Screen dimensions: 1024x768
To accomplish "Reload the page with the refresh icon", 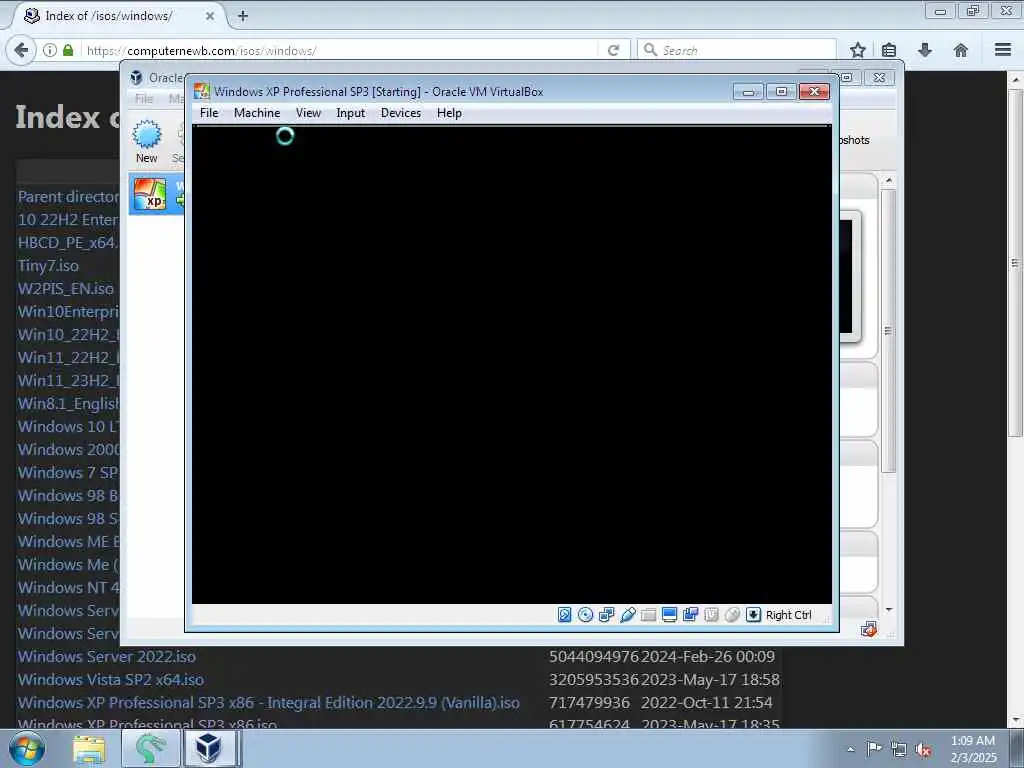I will click(613, 50).
